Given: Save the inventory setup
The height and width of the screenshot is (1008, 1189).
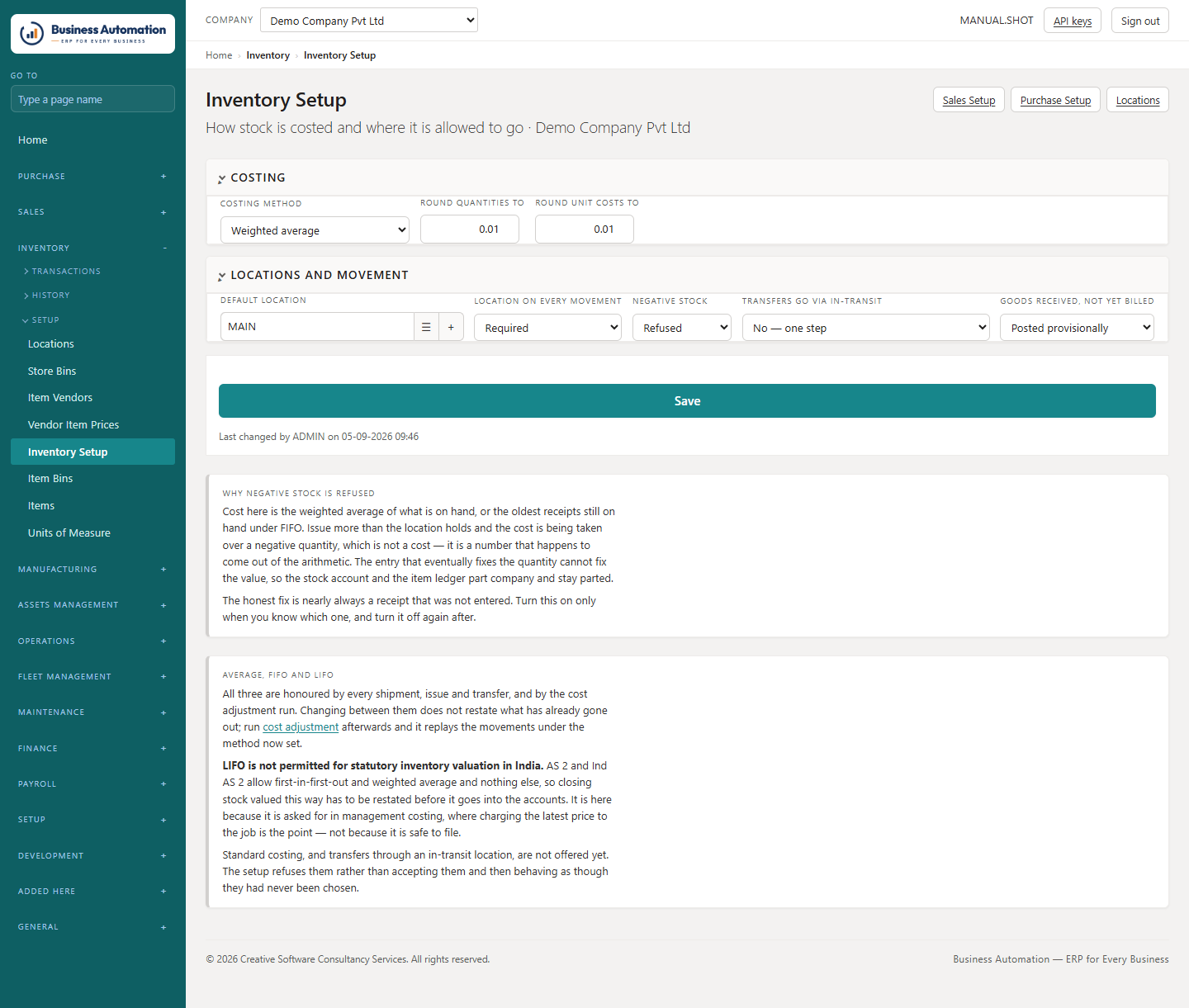Looking at the screenshot, I should [x=687, y=400].
